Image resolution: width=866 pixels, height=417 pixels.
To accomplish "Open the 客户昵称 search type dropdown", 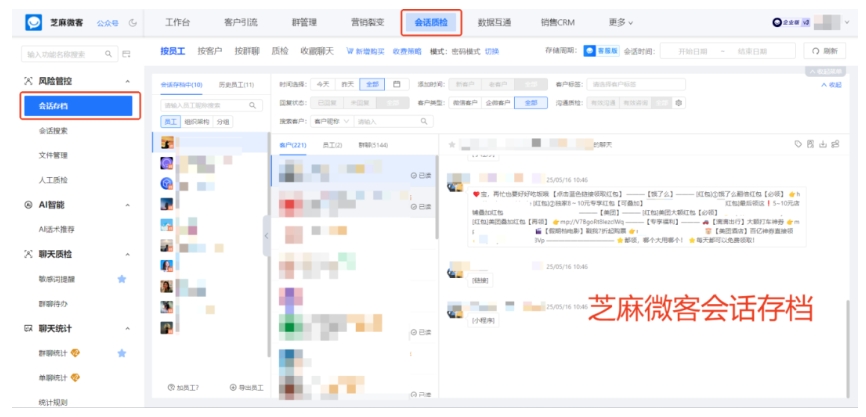I will tap(331, 121).
